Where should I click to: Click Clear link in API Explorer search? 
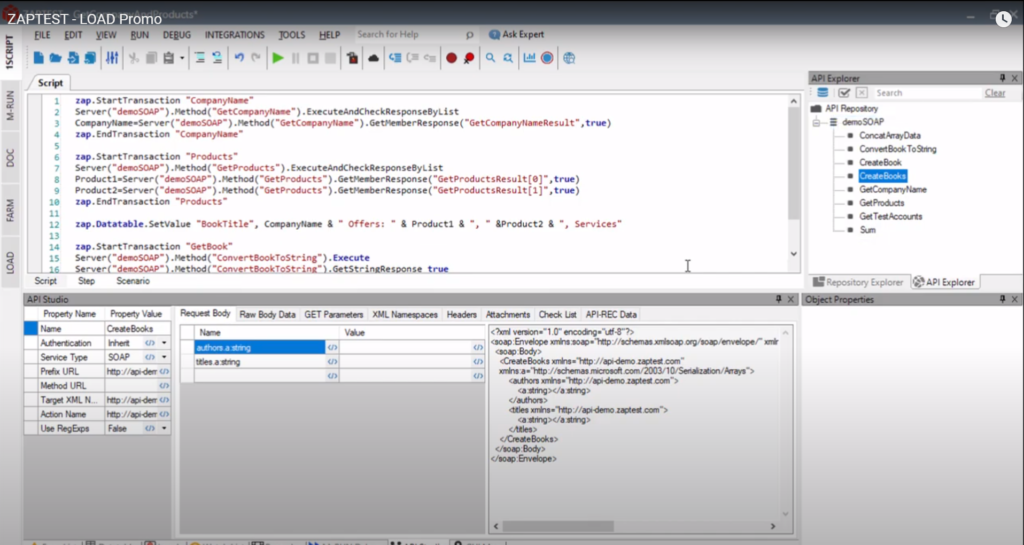tap(995, 93)
